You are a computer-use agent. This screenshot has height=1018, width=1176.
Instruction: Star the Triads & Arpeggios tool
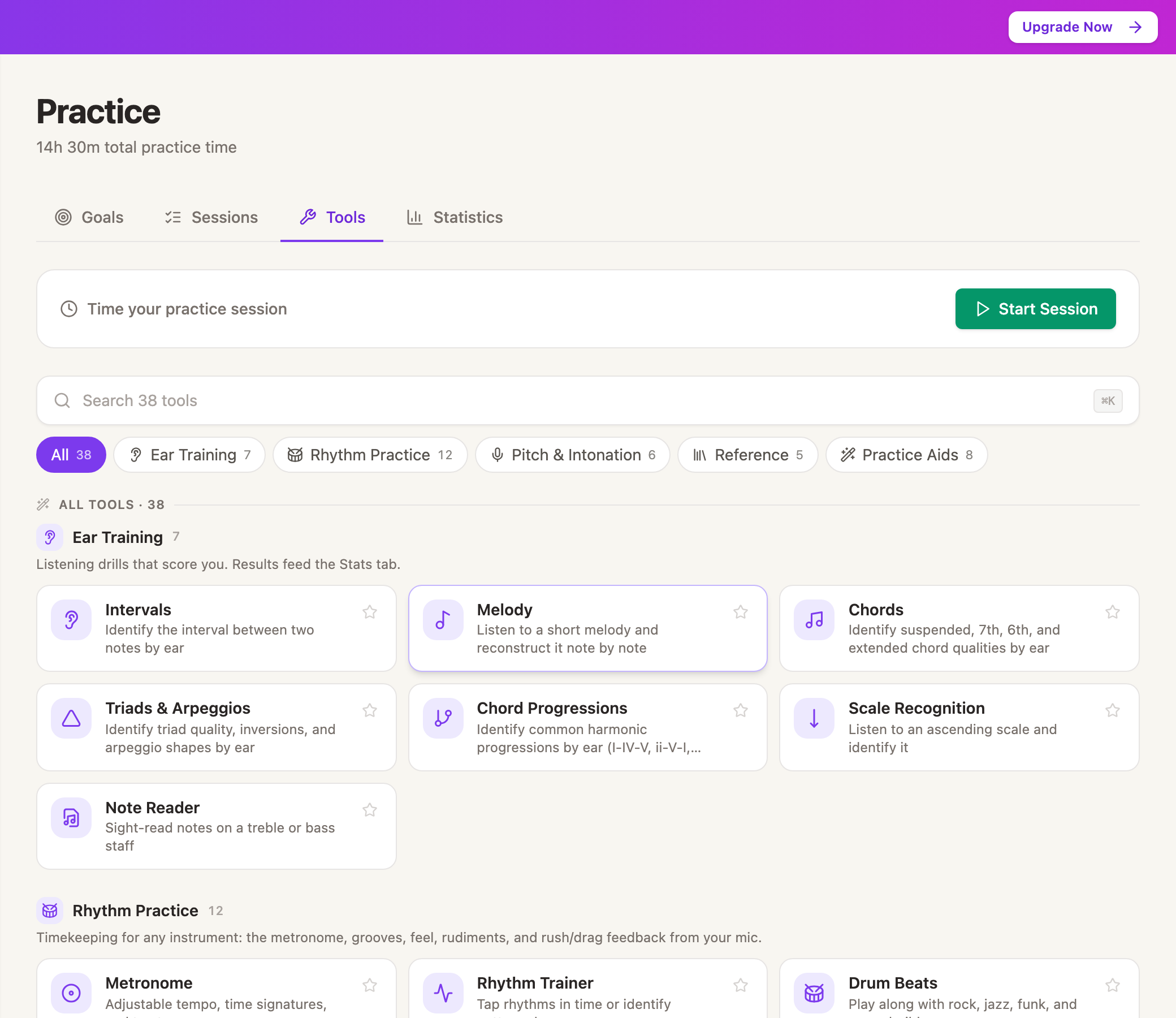point(370,711)
